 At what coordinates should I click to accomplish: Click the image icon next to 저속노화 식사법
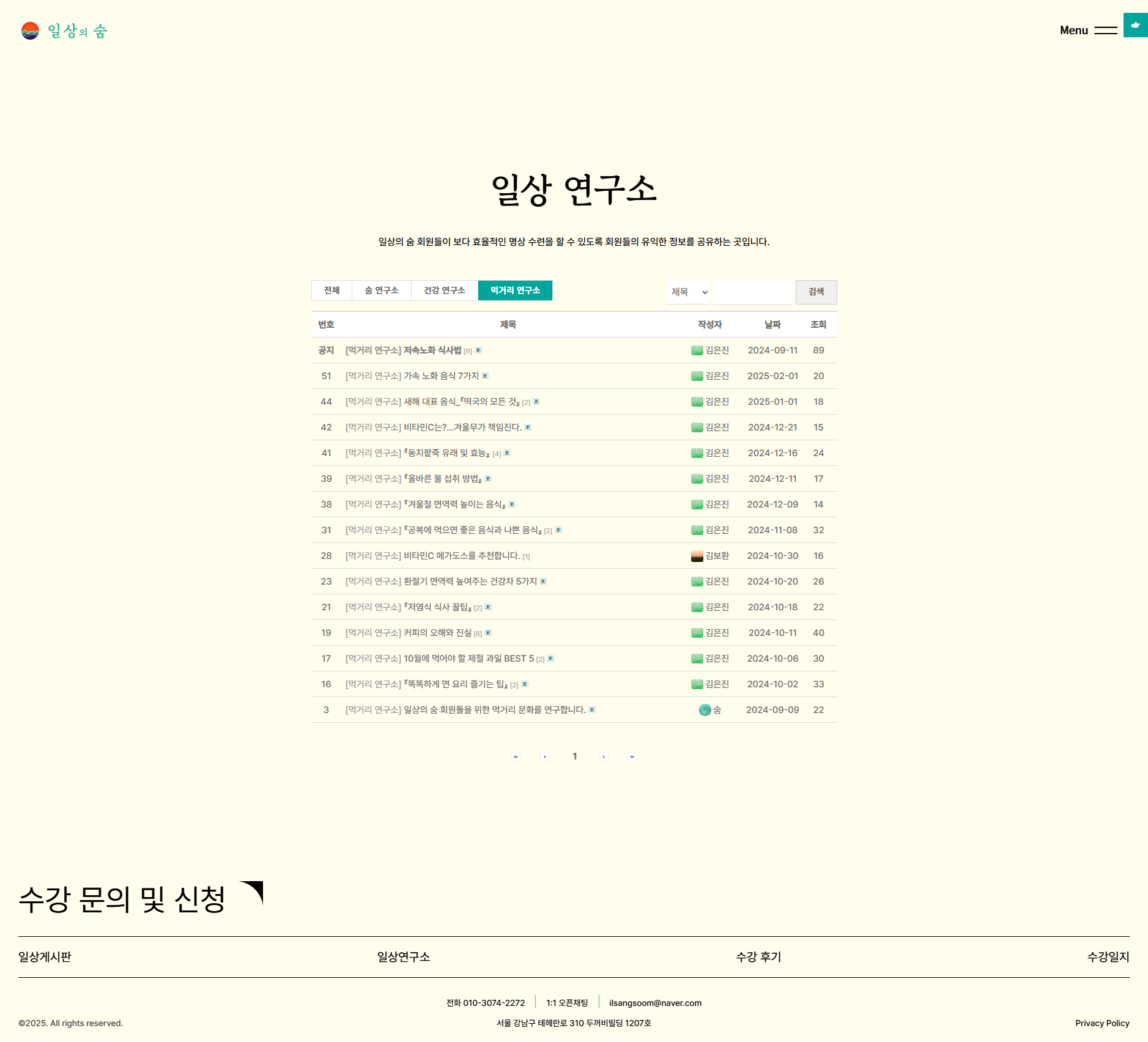point(478,350)
